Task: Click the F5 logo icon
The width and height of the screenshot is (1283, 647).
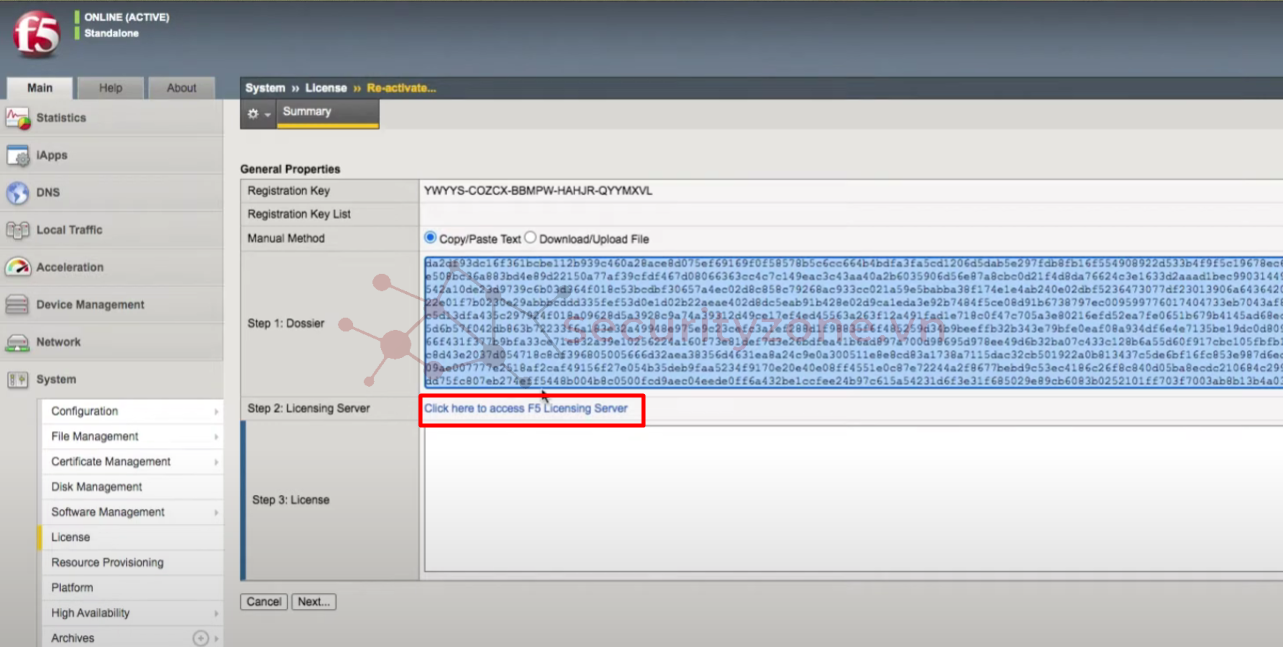Action: pos(37,34)
